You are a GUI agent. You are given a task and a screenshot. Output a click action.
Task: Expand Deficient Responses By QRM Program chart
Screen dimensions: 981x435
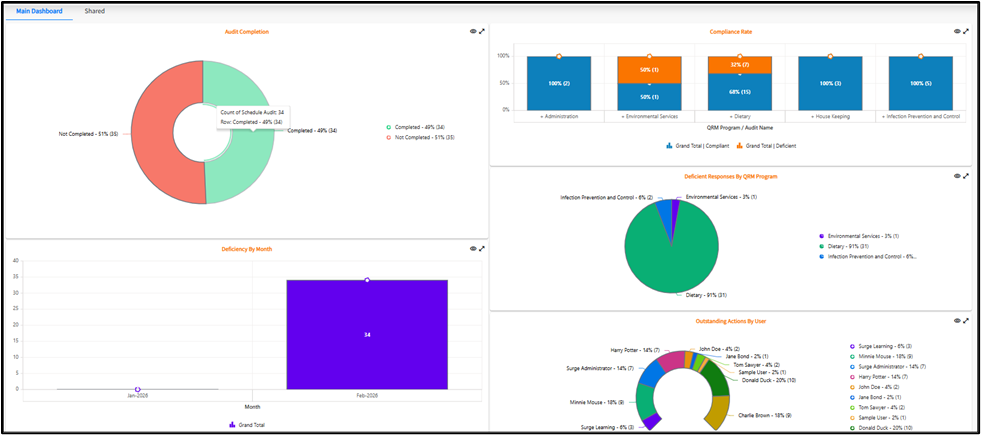coord(966,176)
